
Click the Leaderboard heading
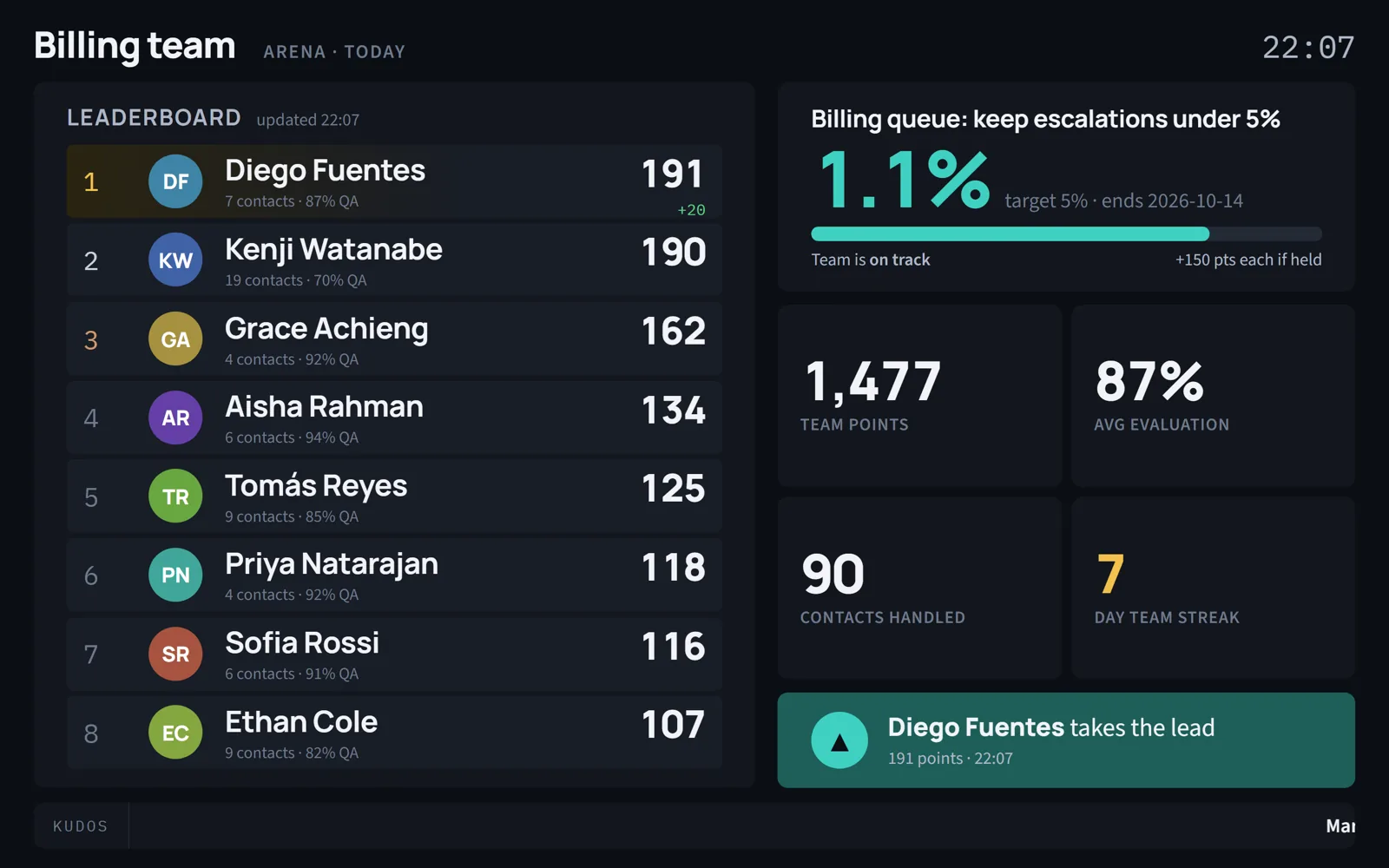coord(154,117)
